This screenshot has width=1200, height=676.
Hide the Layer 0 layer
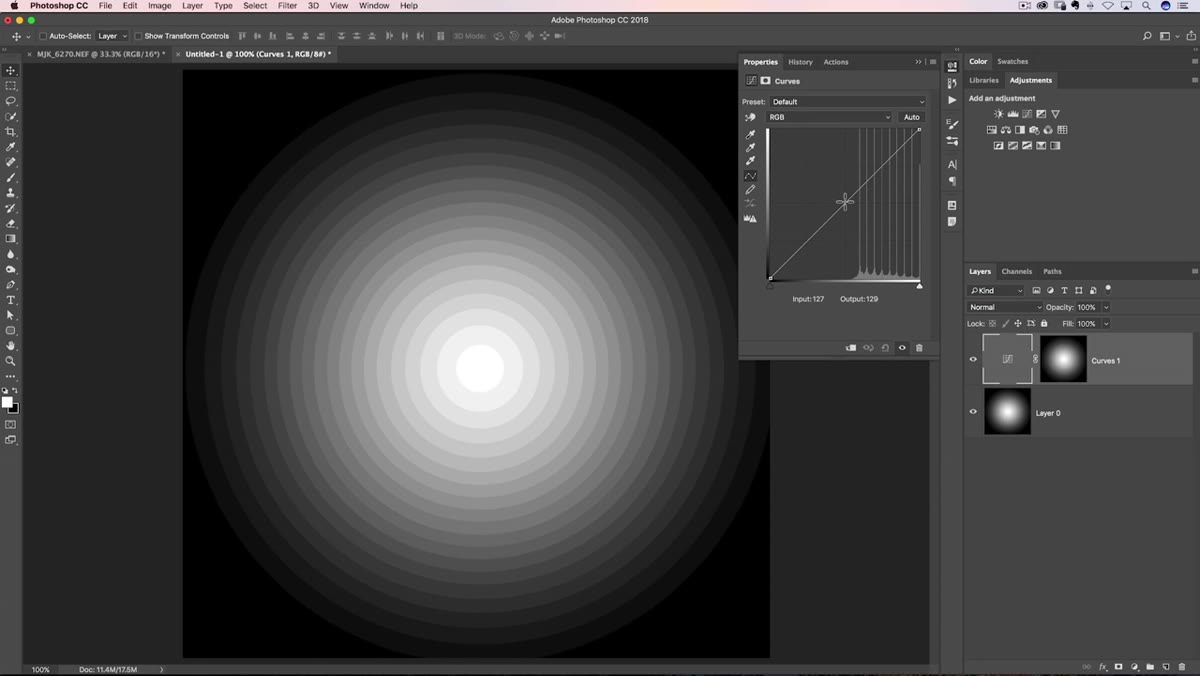tap(973, 411)
